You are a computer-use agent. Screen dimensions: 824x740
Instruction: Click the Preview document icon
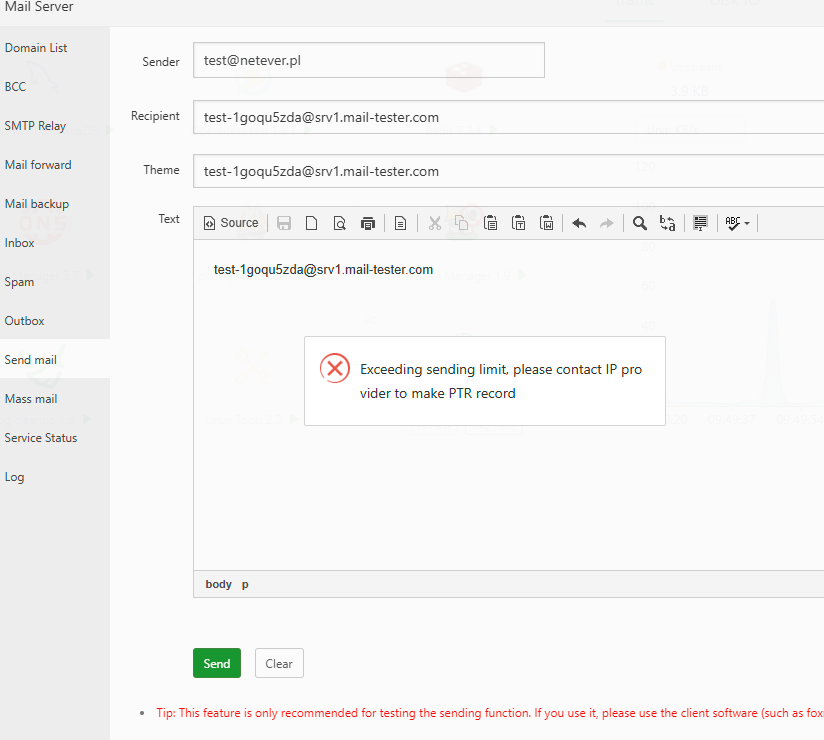click(340, 223)
